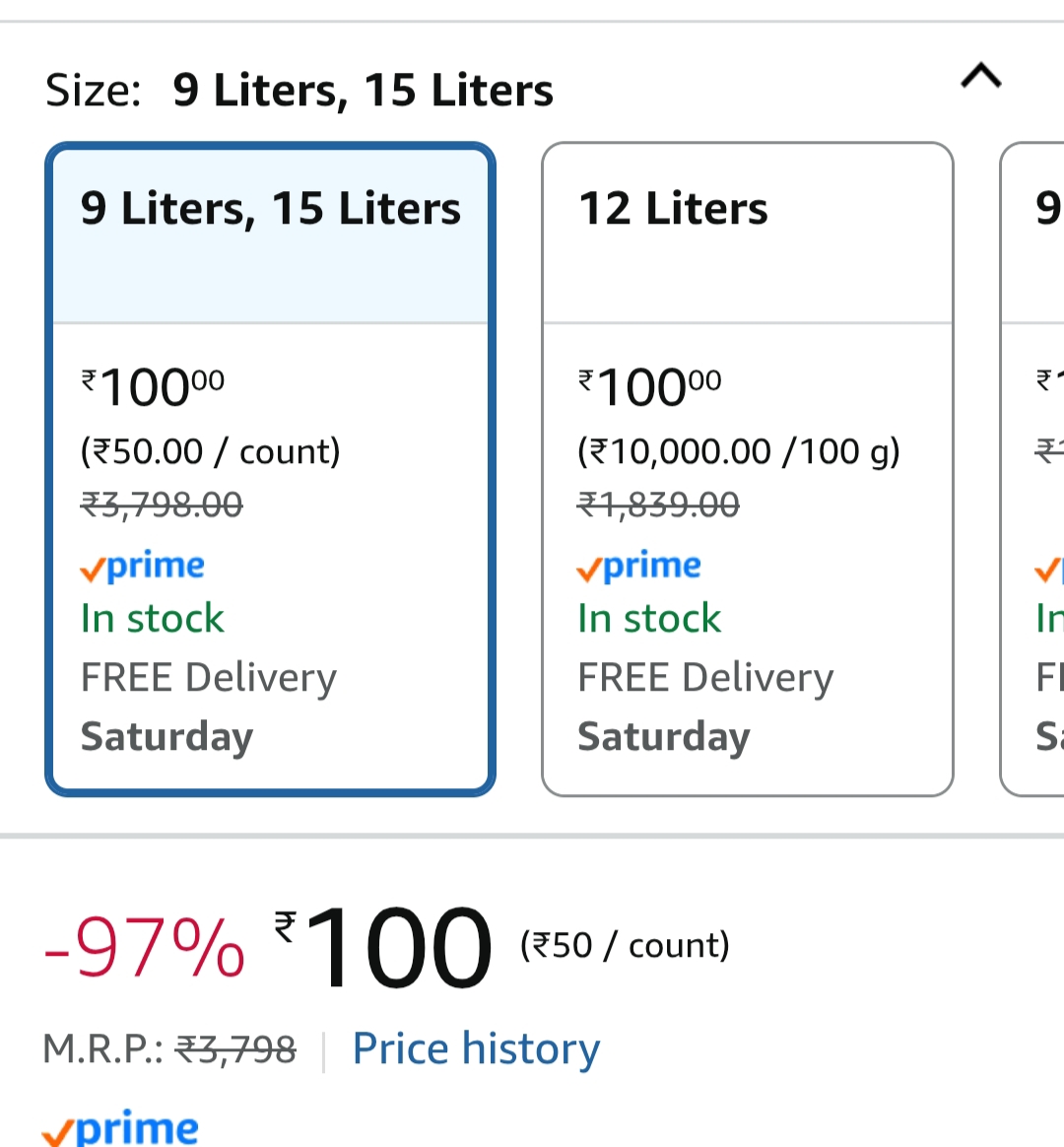Click Prime logo in 9 Liters, 15 Liters card
Image resolution: width=1064 pixels, height=1147 pixels.
pos(143,566)
